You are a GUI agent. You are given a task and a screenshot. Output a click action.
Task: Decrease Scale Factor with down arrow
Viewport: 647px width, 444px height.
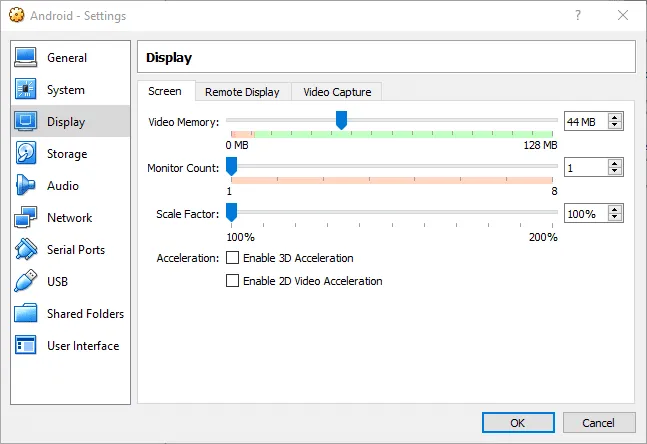coord(614,218)
